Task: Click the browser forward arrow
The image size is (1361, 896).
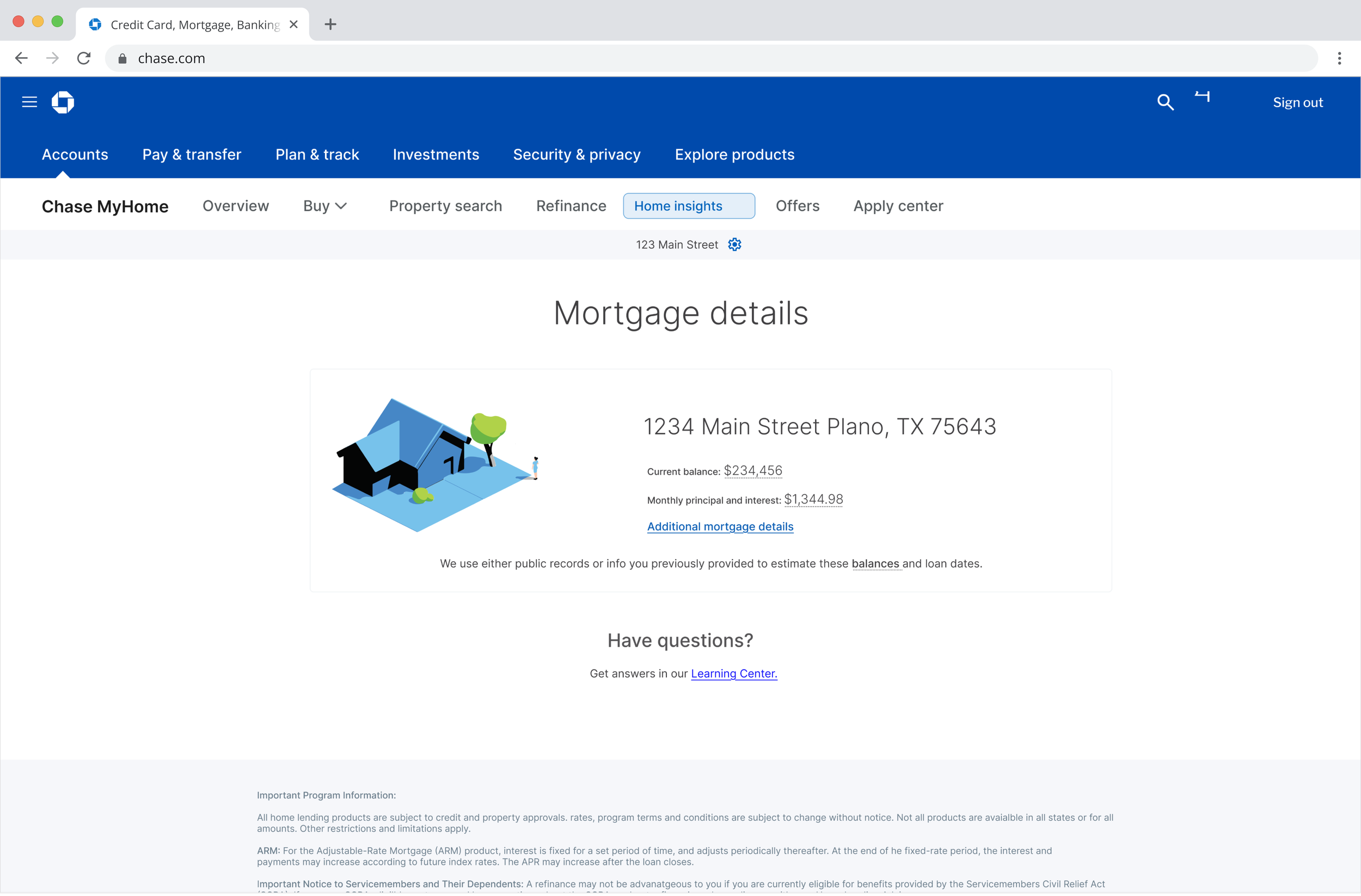Action: 53,58
